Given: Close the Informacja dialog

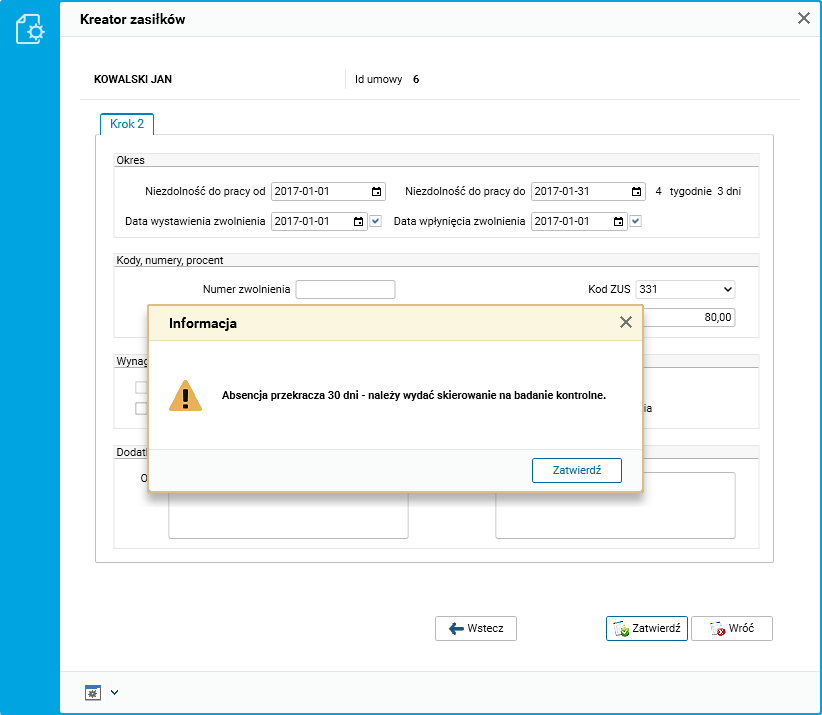Looking at the screenshot, I should tap(626, 322).
